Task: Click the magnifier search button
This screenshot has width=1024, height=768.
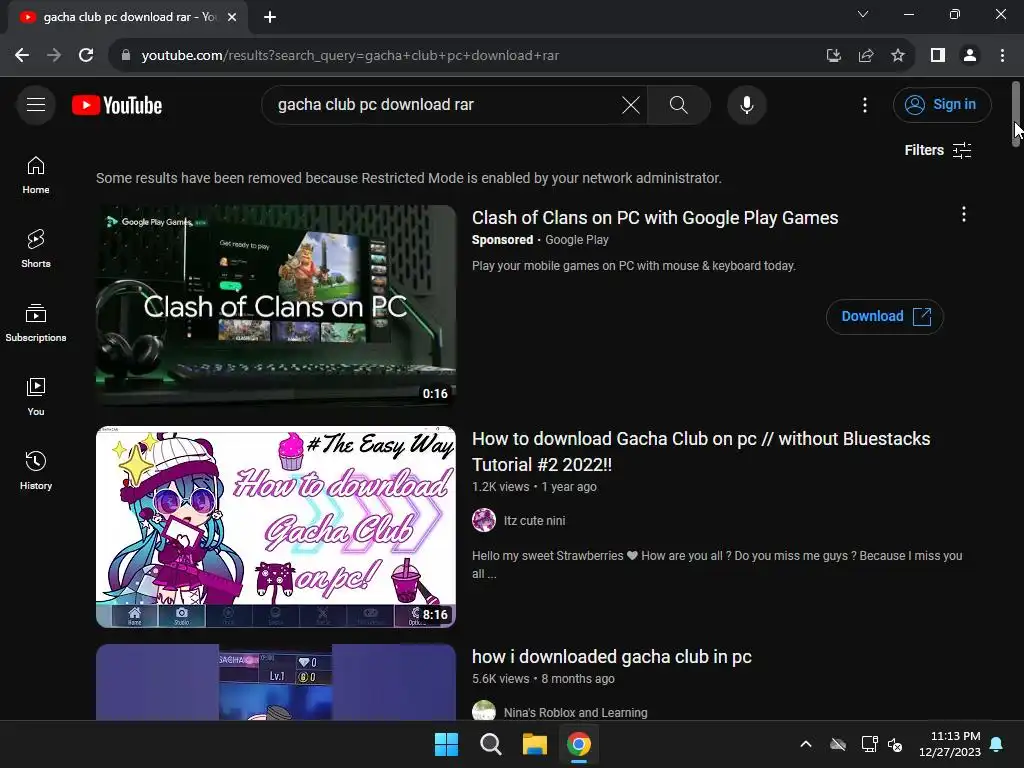Action: [679, 104]
